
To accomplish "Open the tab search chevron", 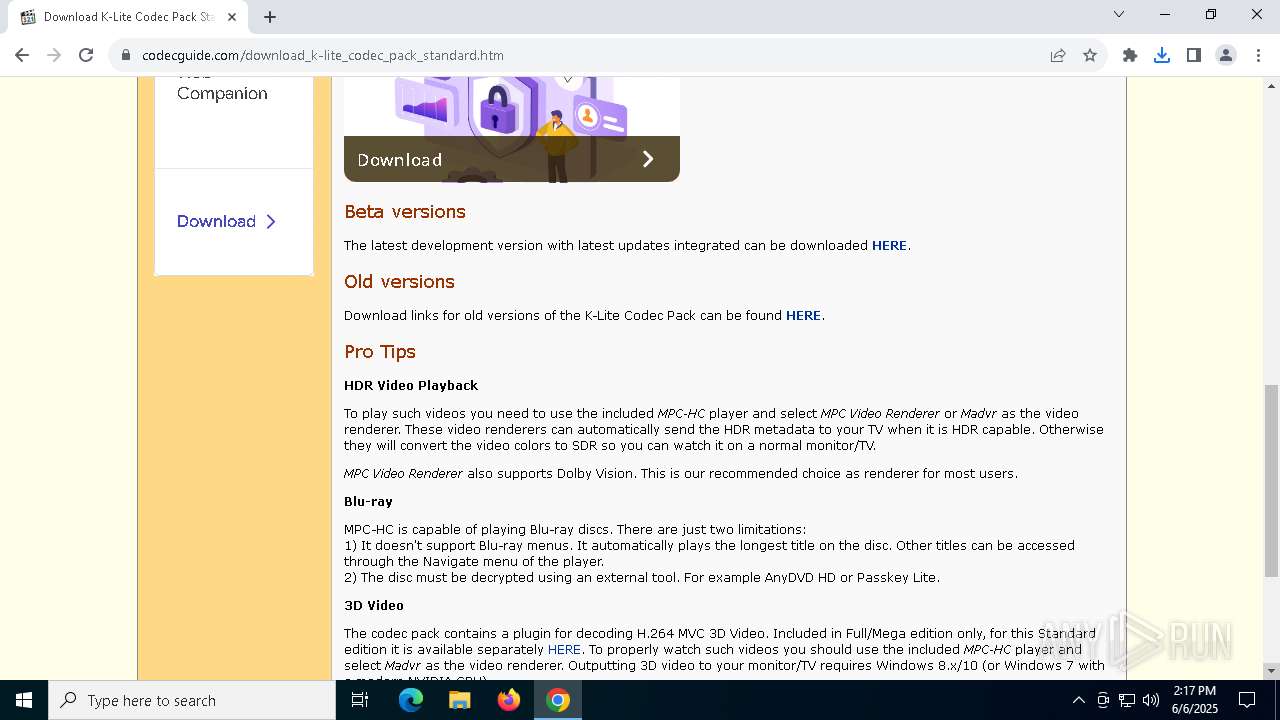I will point(1119,14).
